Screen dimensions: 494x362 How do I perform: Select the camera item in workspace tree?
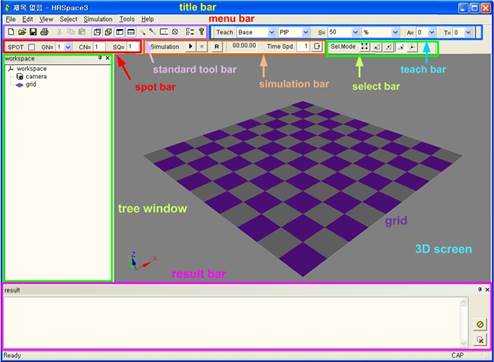[x=36, y=77]
